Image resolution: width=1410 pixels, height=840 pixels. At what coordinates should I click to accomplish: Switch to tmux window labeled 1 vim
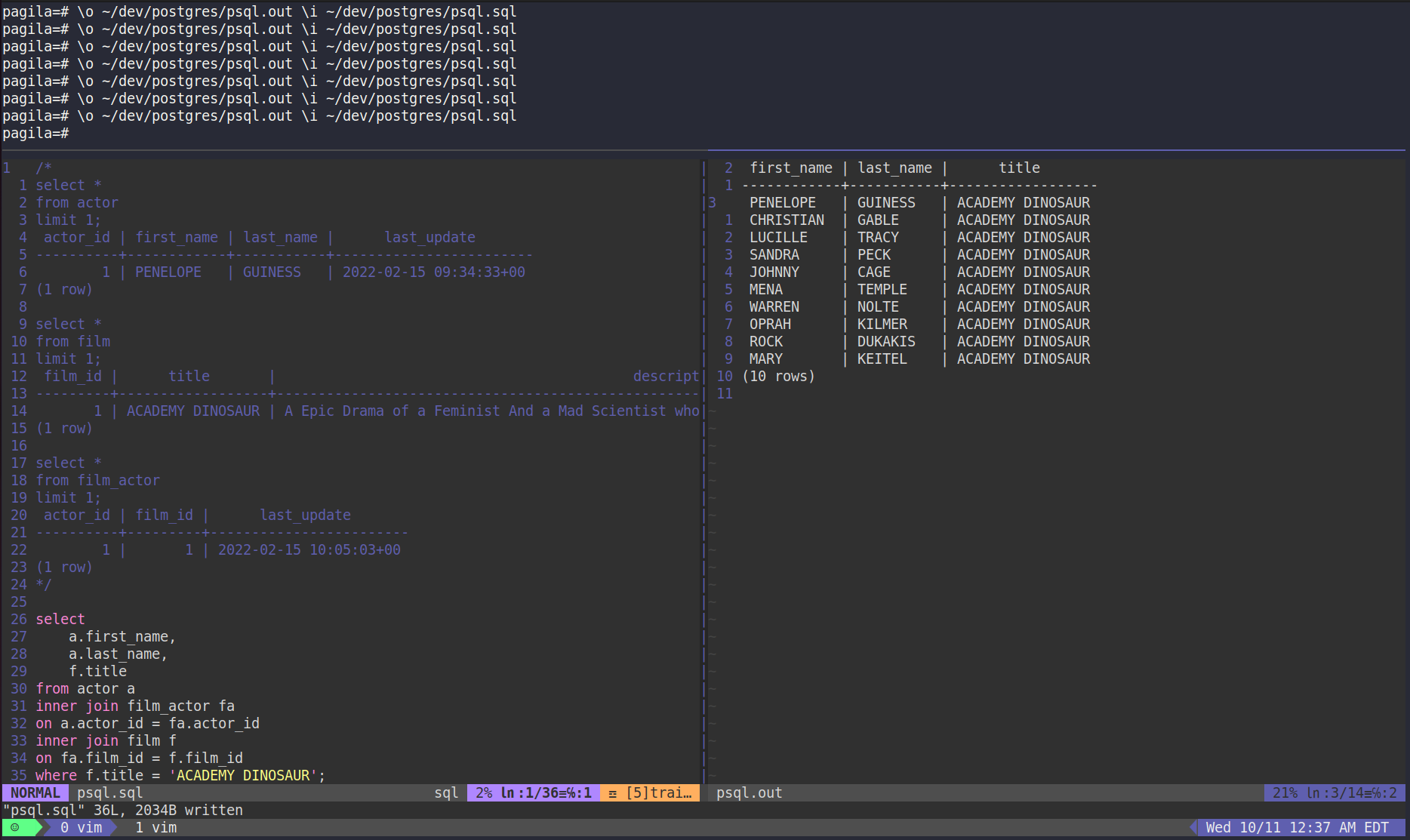[155, 827]
